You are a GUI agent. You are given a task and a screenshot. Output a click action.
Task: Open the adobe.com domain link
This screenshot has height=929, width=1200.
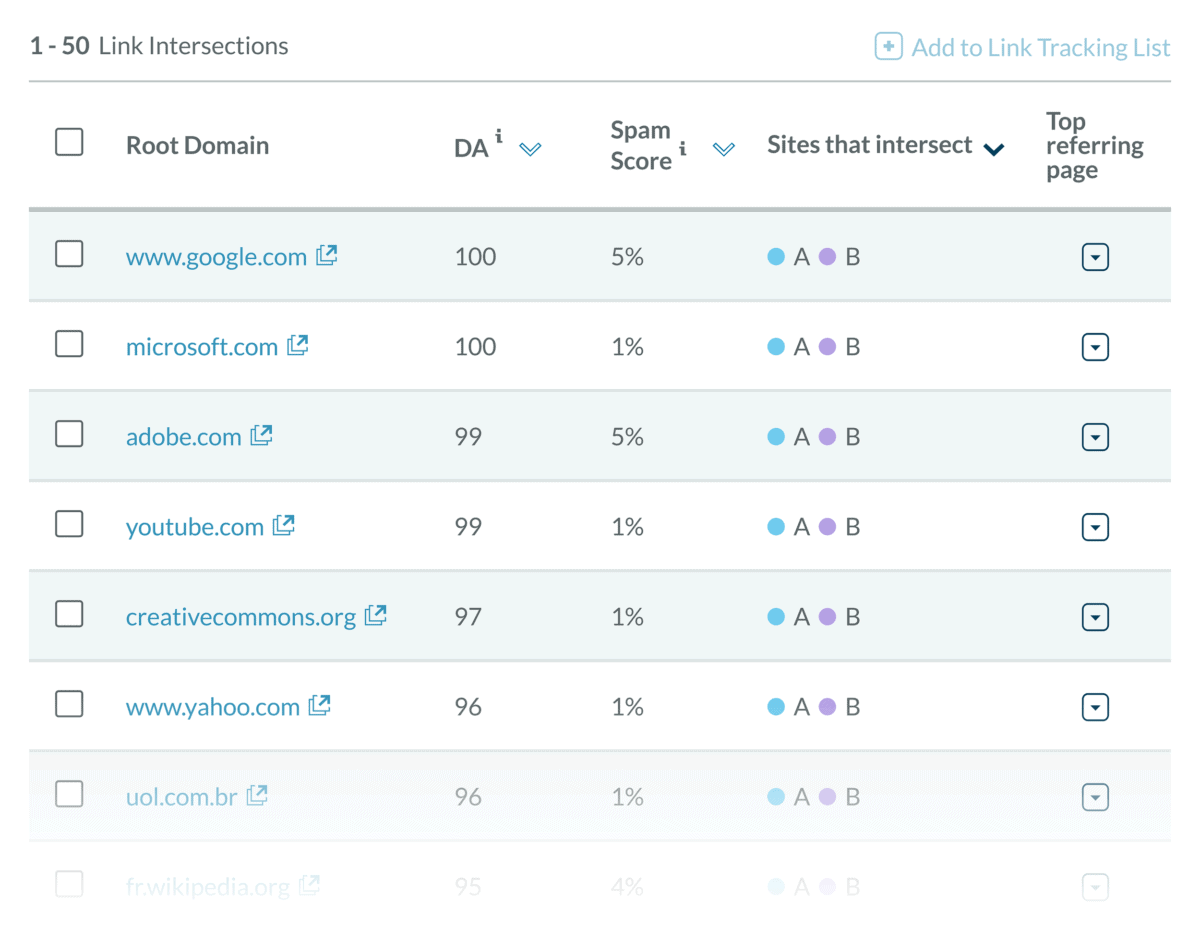(184, 437)
